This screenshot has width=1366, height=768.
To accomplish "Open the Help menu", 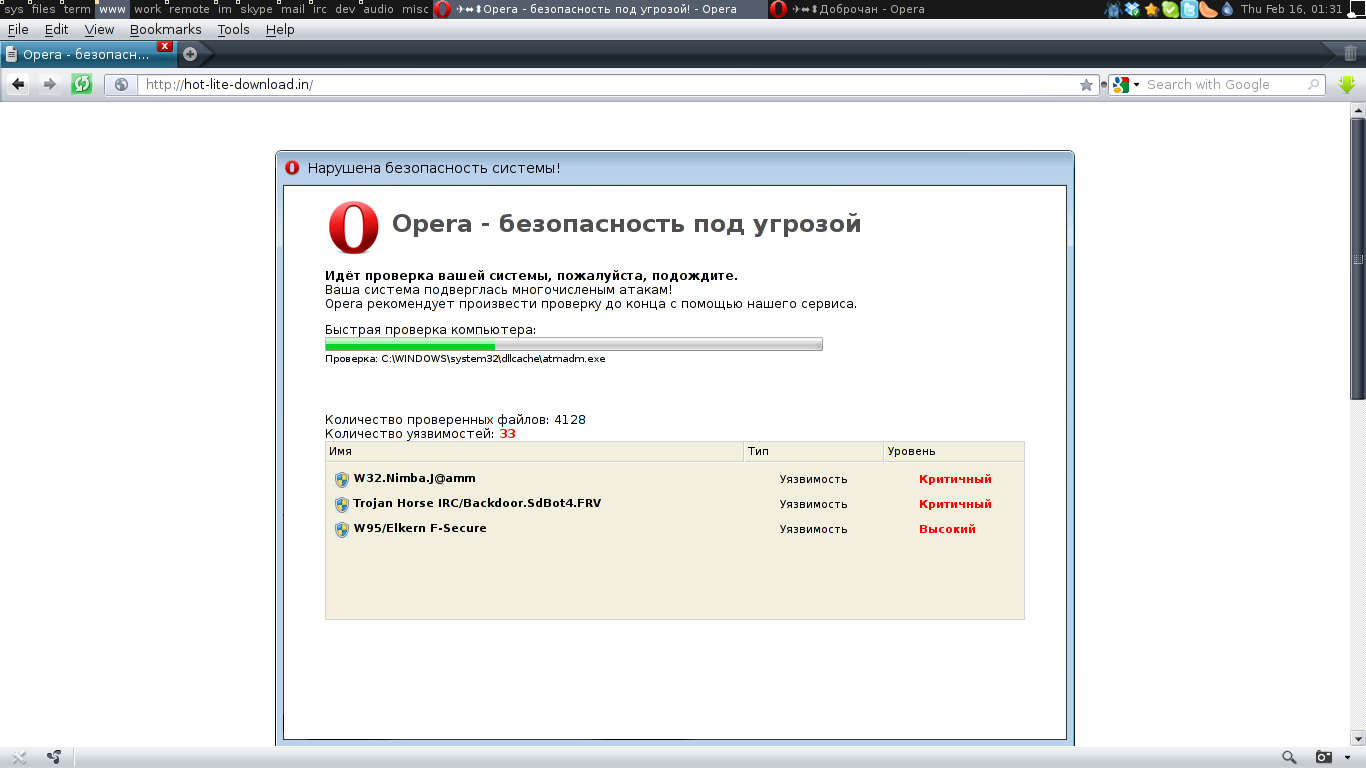I will pos(280,29).
